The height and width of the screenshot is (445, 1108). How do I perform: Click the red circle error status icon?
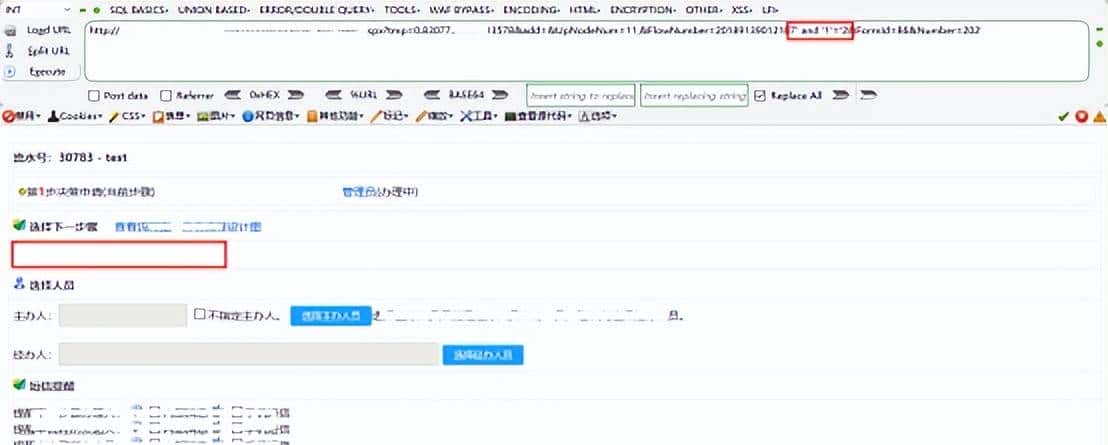(x=1081, y=117)
